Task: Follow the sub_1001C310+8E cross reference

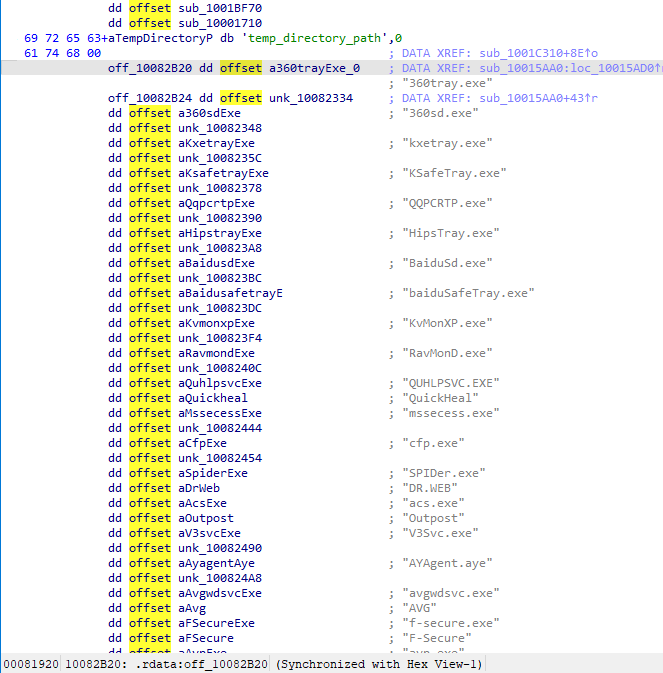Action: click(x=539, y=53)
